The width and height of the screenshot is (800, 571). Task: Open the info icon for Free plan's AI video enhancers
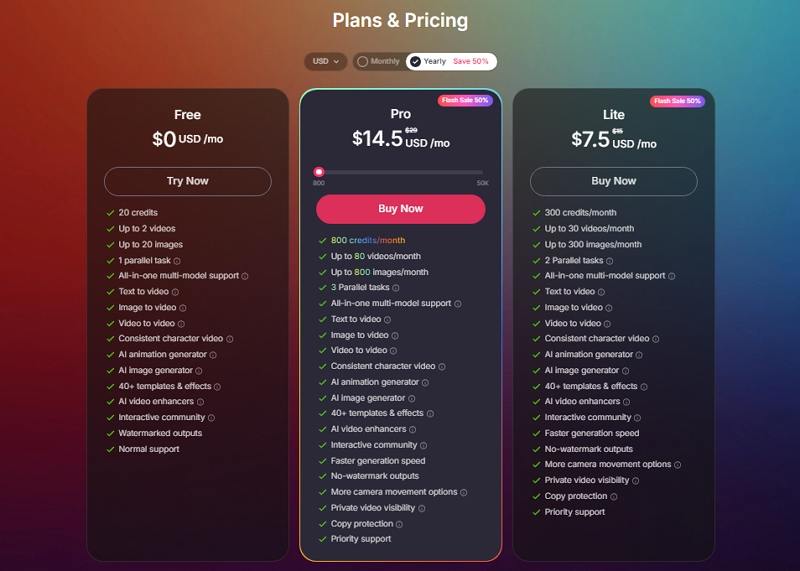click(201, 402)
